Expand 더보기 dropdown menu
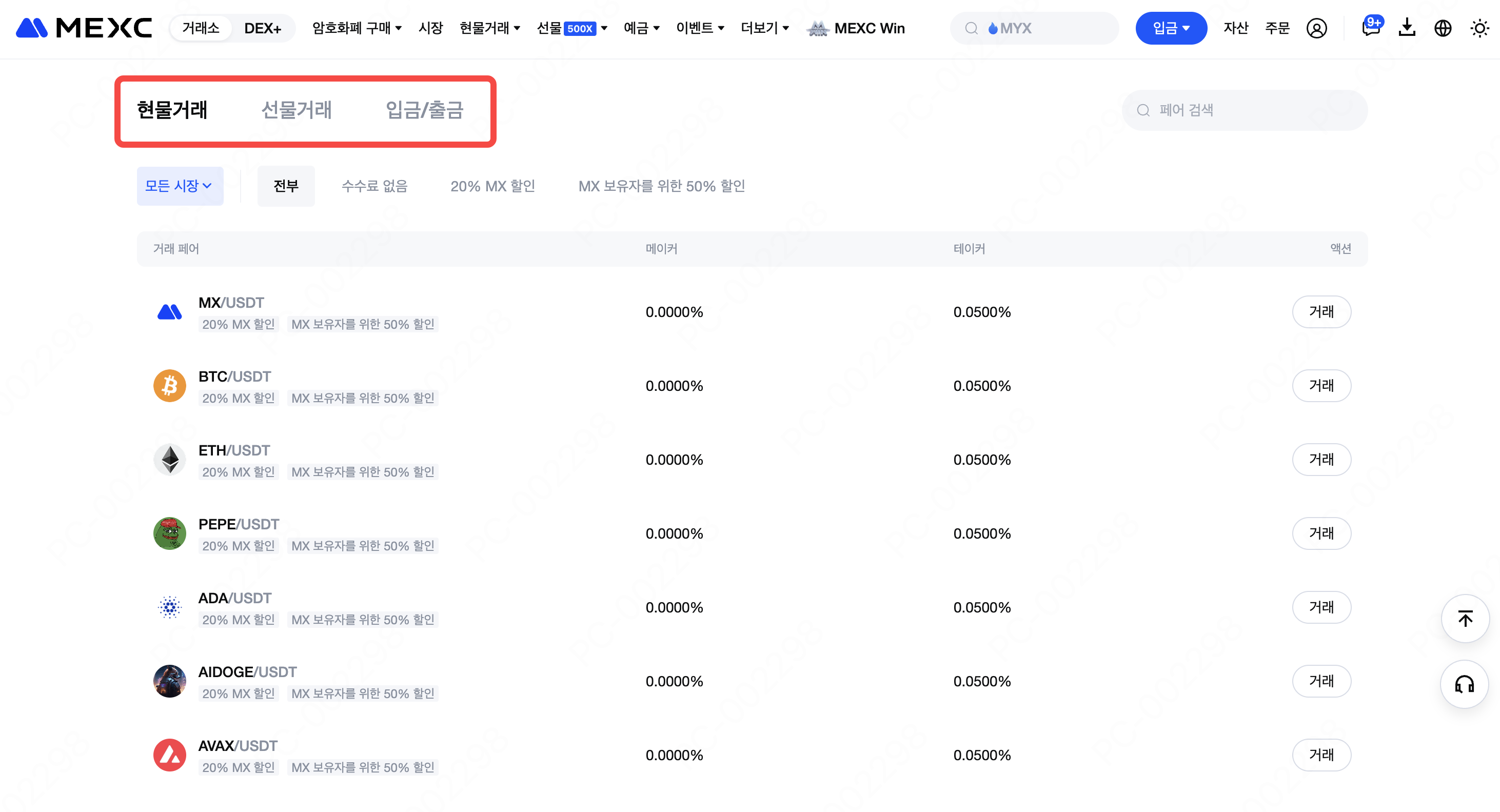This screenshot has width=1500, height=812. click(x=765, y=28)
